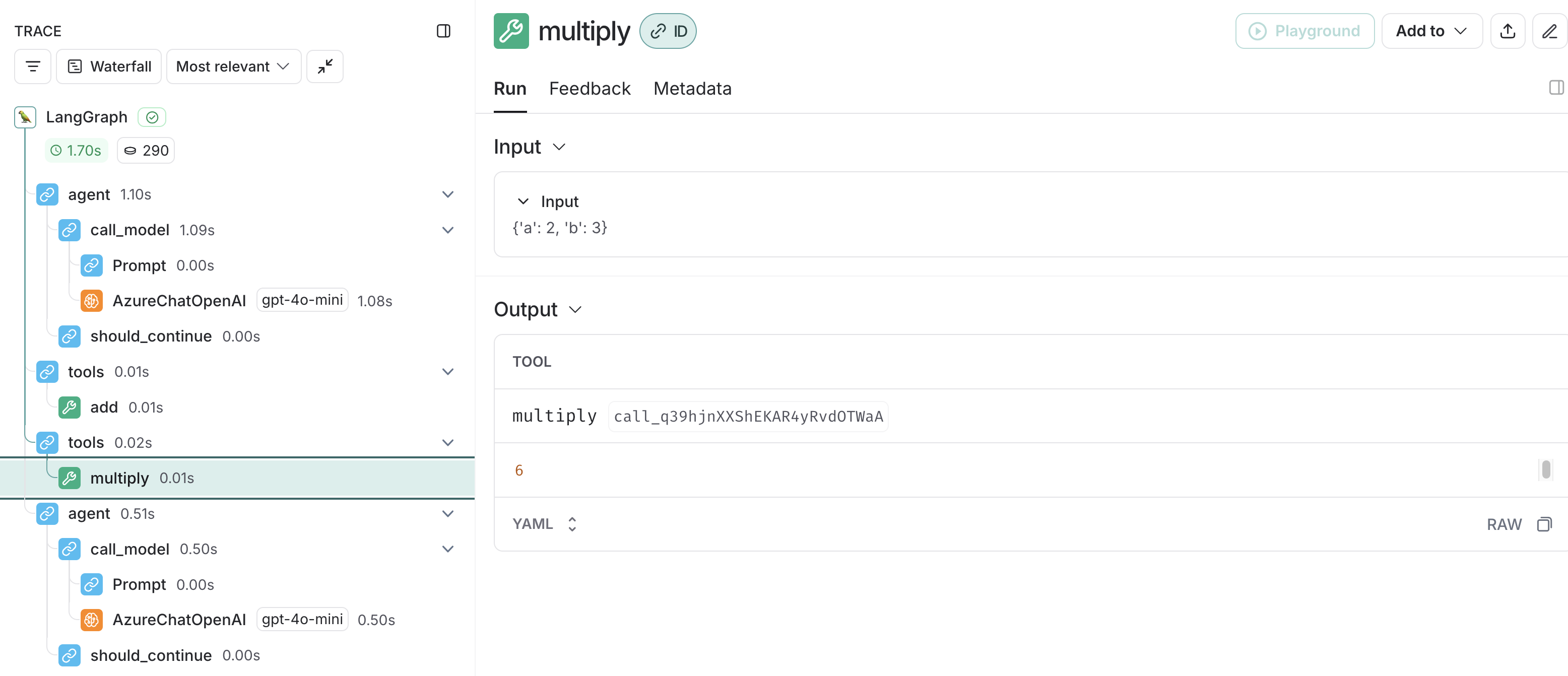Open the Most relevant sorting dropdown
Screen dimensions: 1568x676
[x=233, y=66]
